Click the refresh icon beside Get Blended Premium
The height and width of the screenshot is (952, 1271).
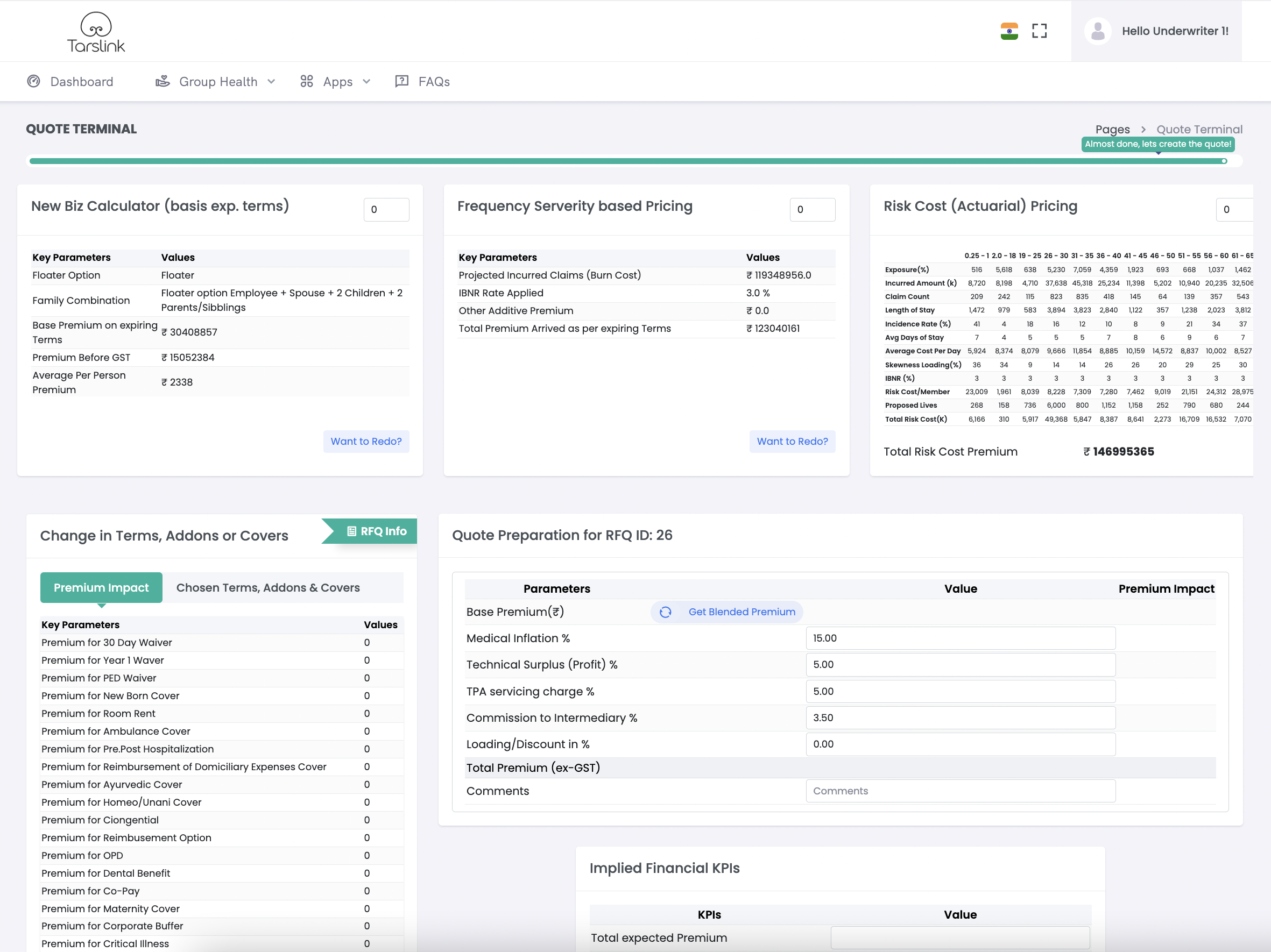tap(666, 612)
